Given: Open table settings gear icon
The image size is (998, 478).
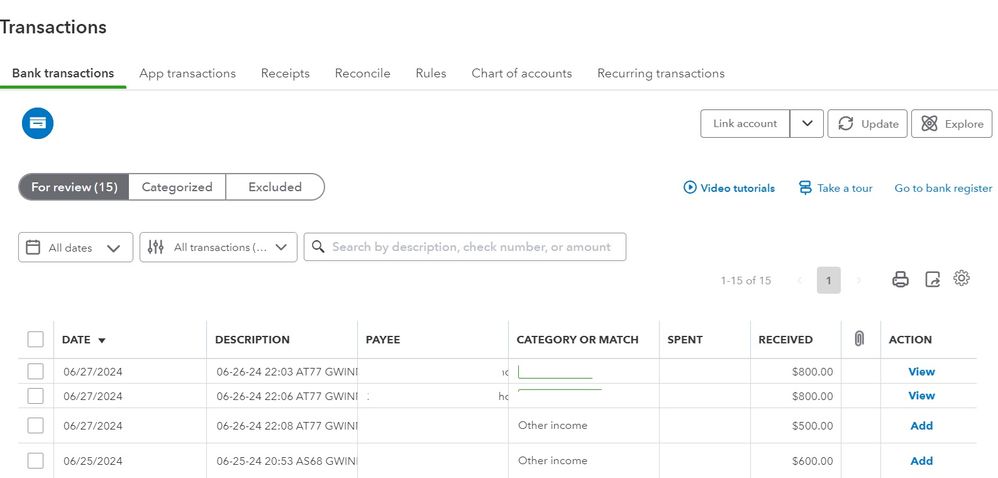Looking at the screenshot, I should click(x=961, y=278).
